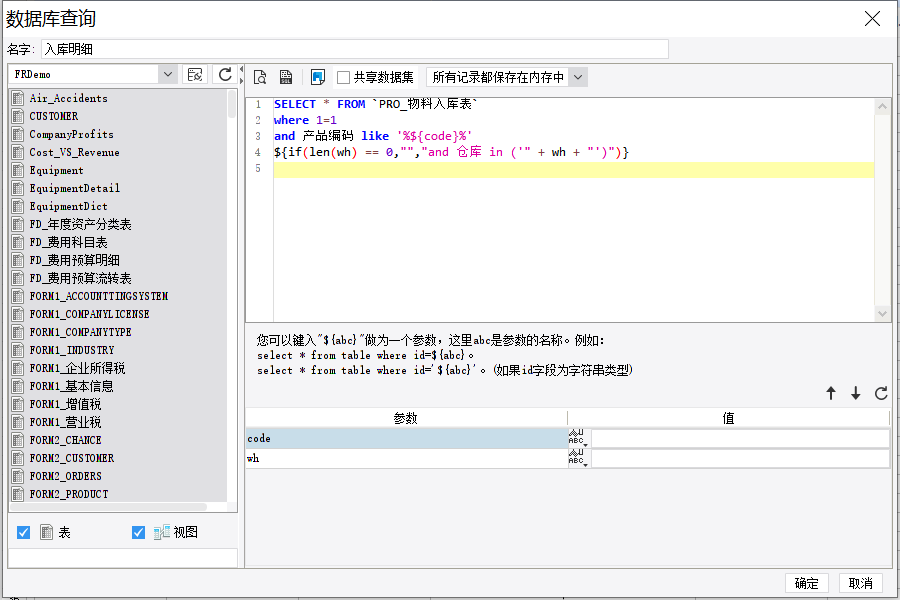
Task: Select the Equipment table
Action: coord(56,170)
